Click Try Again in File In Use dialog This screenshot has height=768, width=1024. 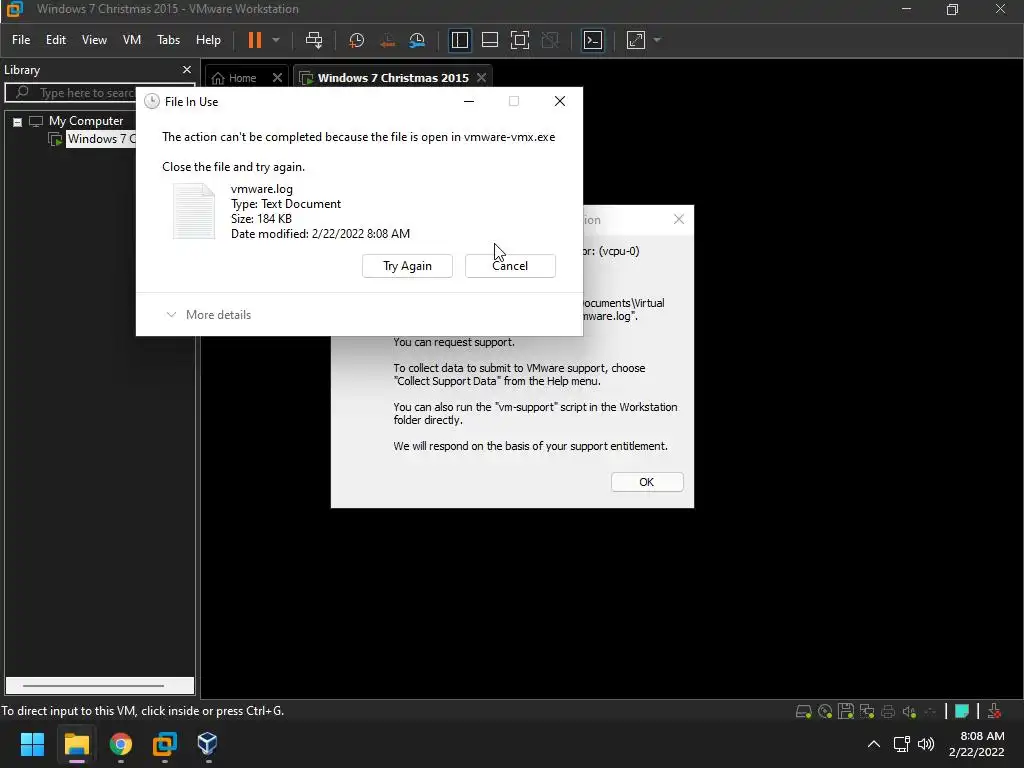point(407,266)
